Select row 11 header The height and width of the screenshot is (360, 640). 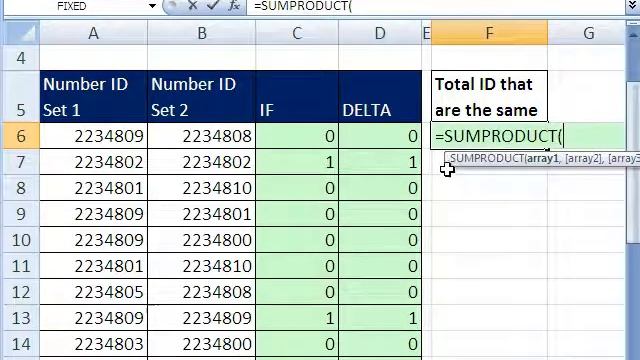click(22, 266)
